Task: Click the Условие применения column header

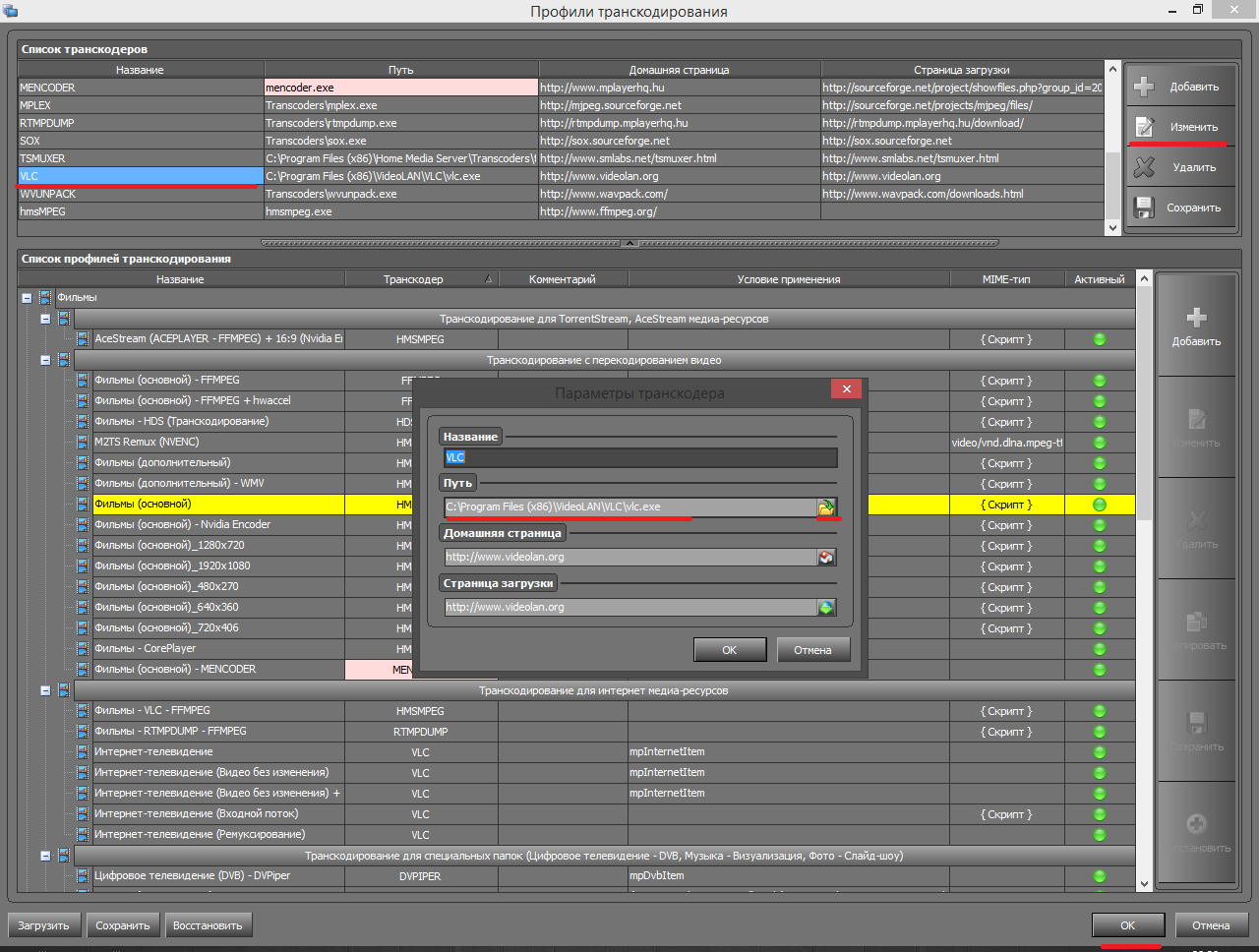Action: pyautogui.click(x=788, y=279)
